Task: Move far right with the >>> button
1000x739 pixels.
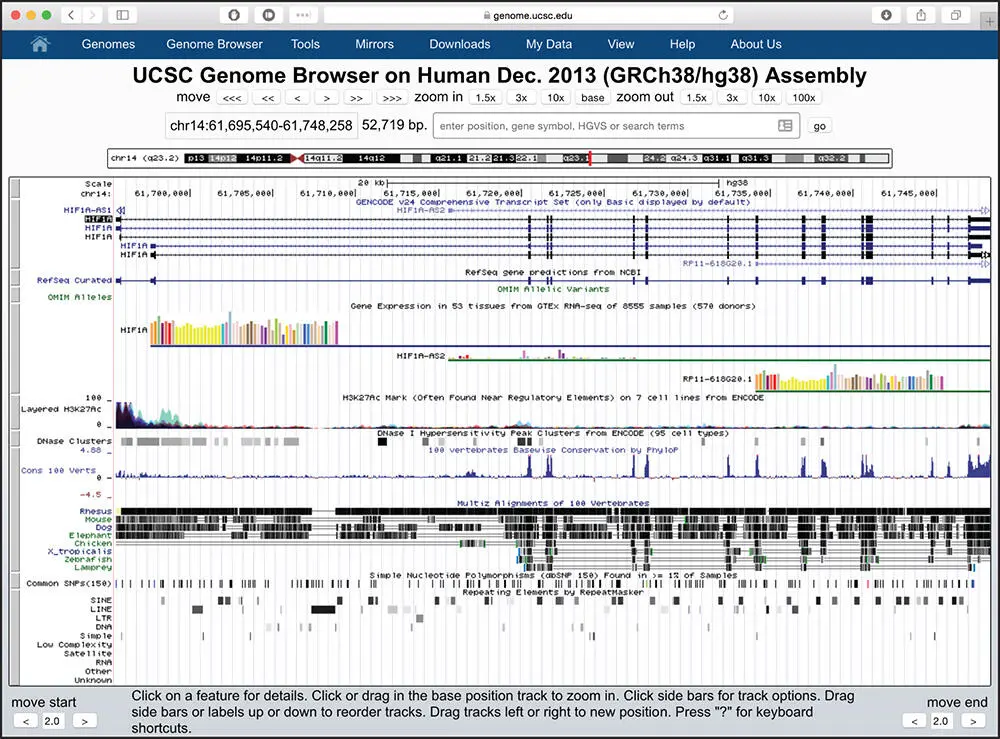Action: click(x=392, y=98)
